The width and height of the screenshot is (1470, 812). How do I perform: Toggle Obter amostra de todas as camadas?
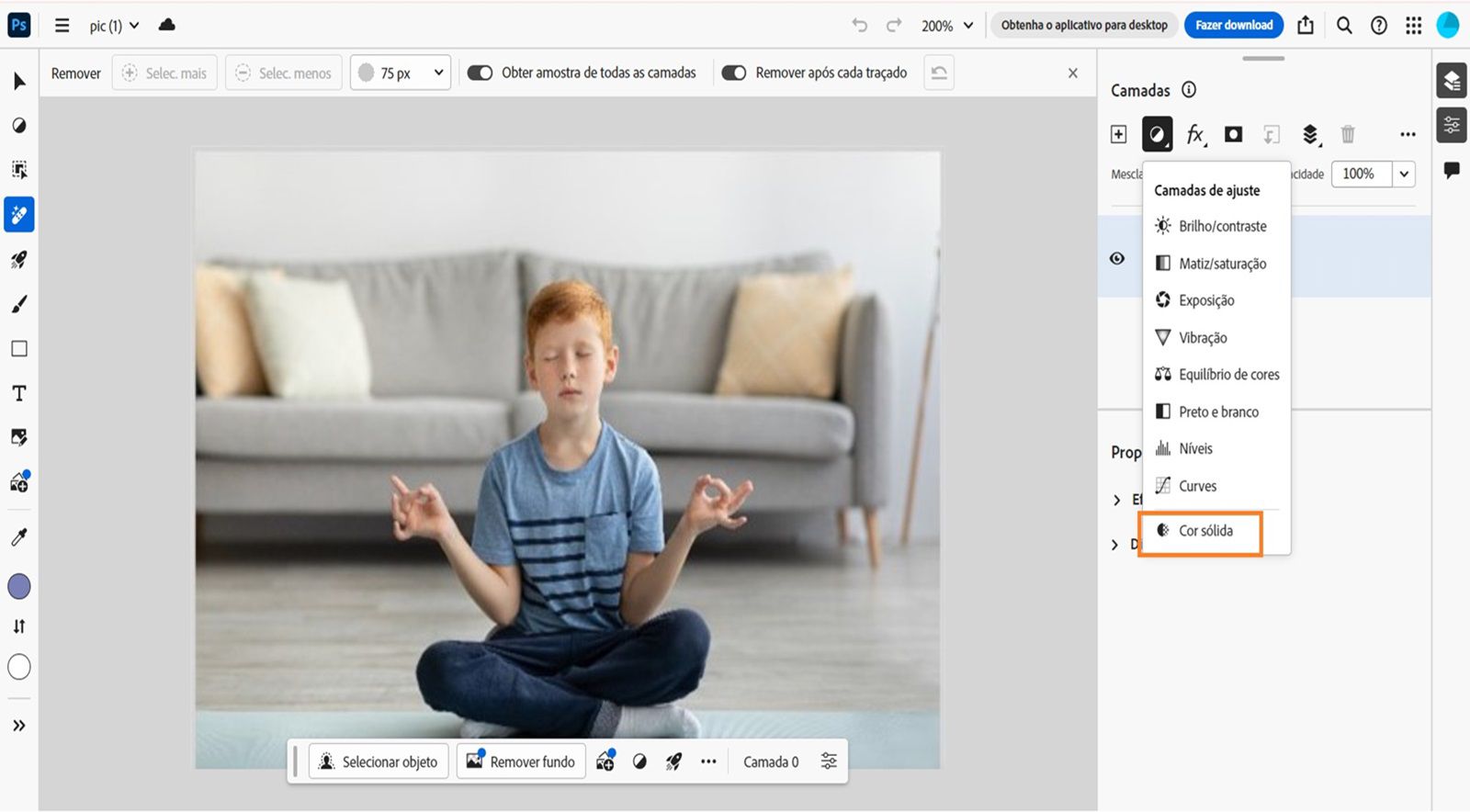pos(481,73)
